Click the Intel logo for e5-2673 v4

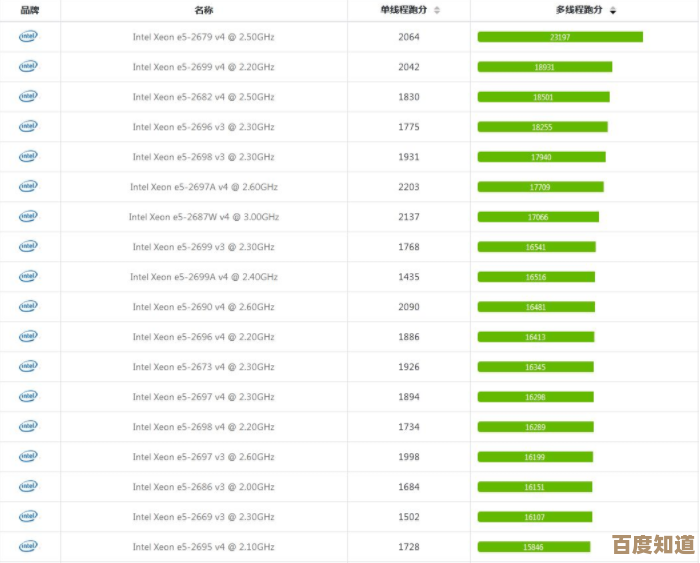click(x=28, y=367)
